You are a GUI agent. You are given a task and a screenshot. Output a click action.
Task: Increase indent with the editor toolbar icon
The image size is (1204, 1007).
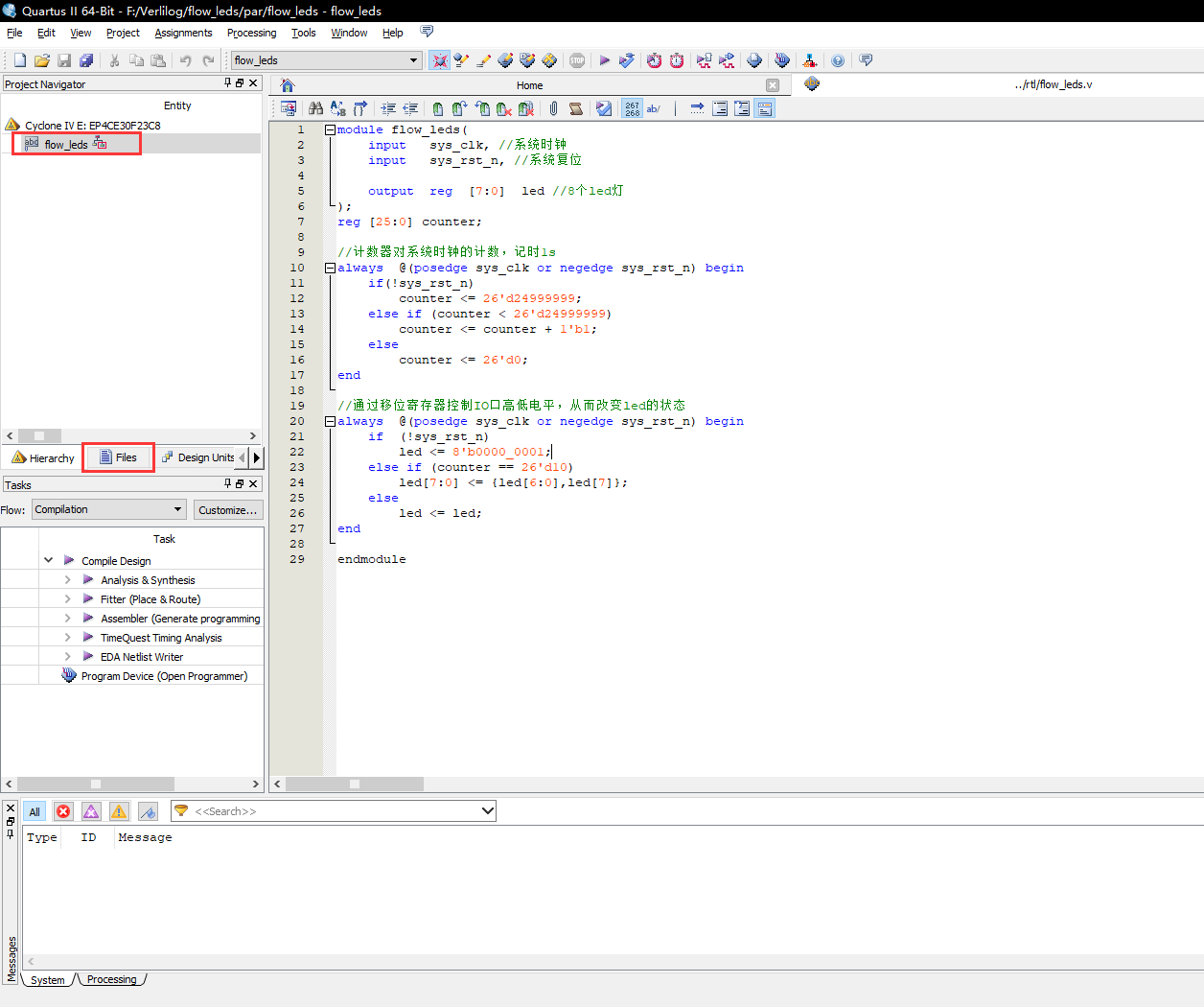point(388,108)
